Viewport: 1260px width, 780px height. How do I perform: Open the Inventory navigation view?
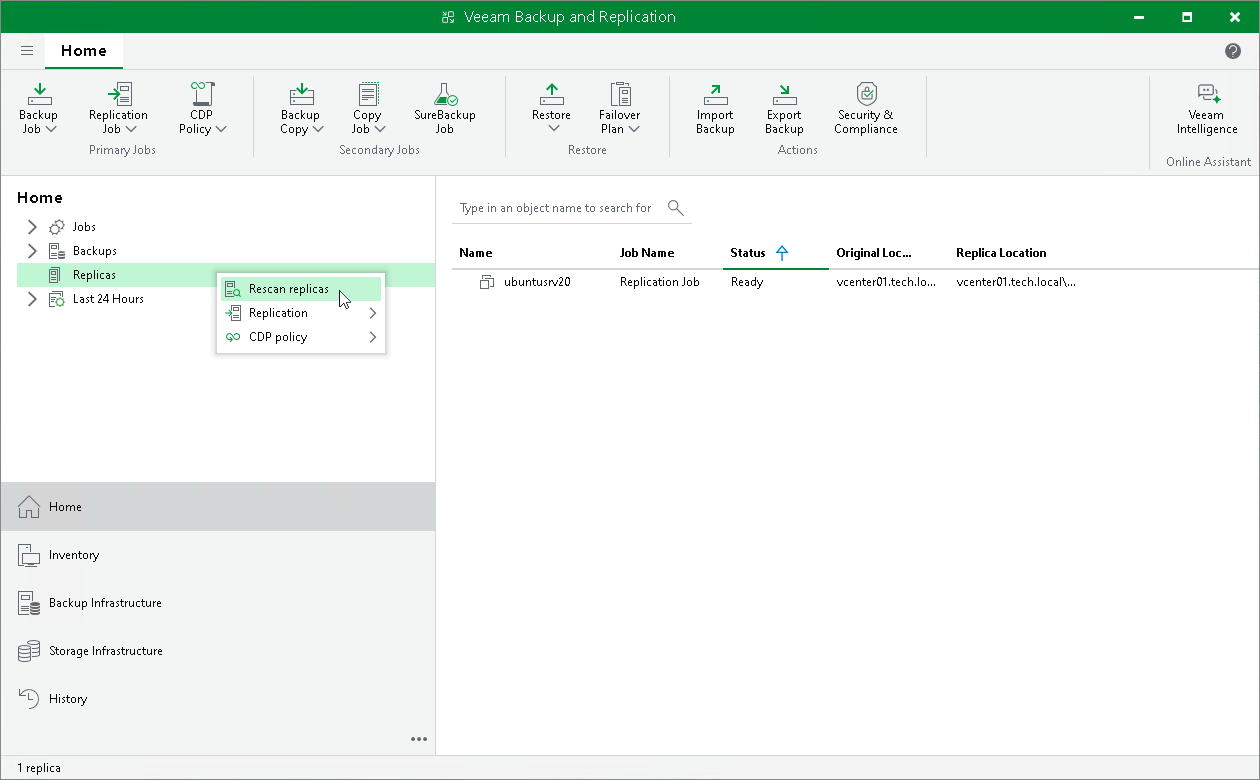218,555
